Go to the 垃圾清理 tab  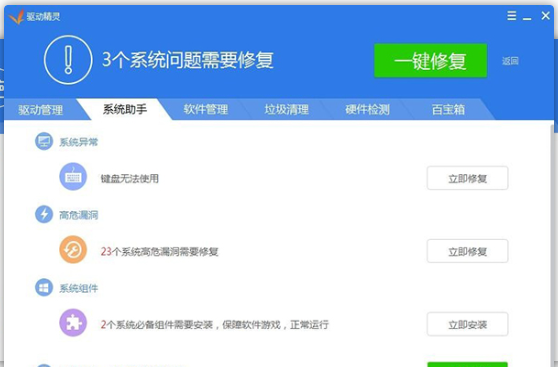(x=286, y=109)
